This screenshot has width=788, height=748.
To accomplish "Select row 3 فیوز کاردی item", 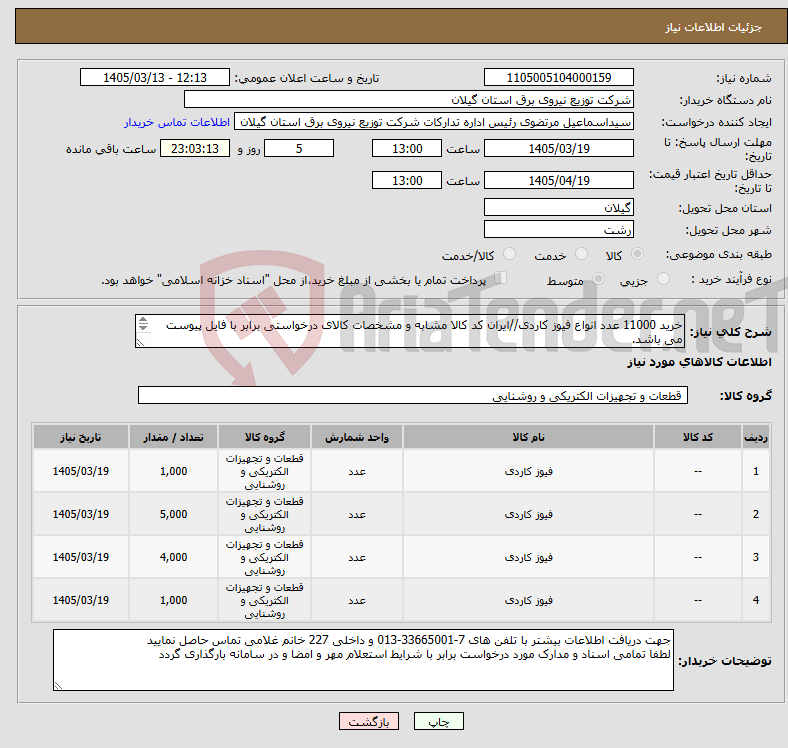I will 528,557.
